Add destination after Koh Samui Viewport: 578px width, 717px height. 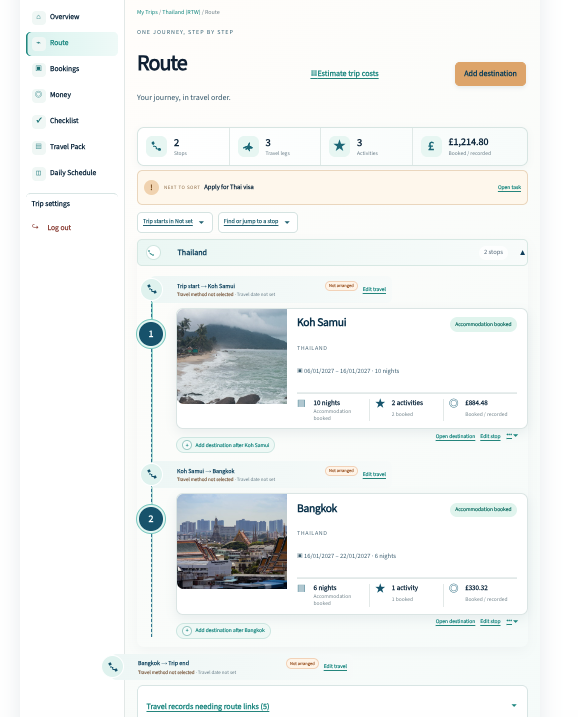point(225,445)
